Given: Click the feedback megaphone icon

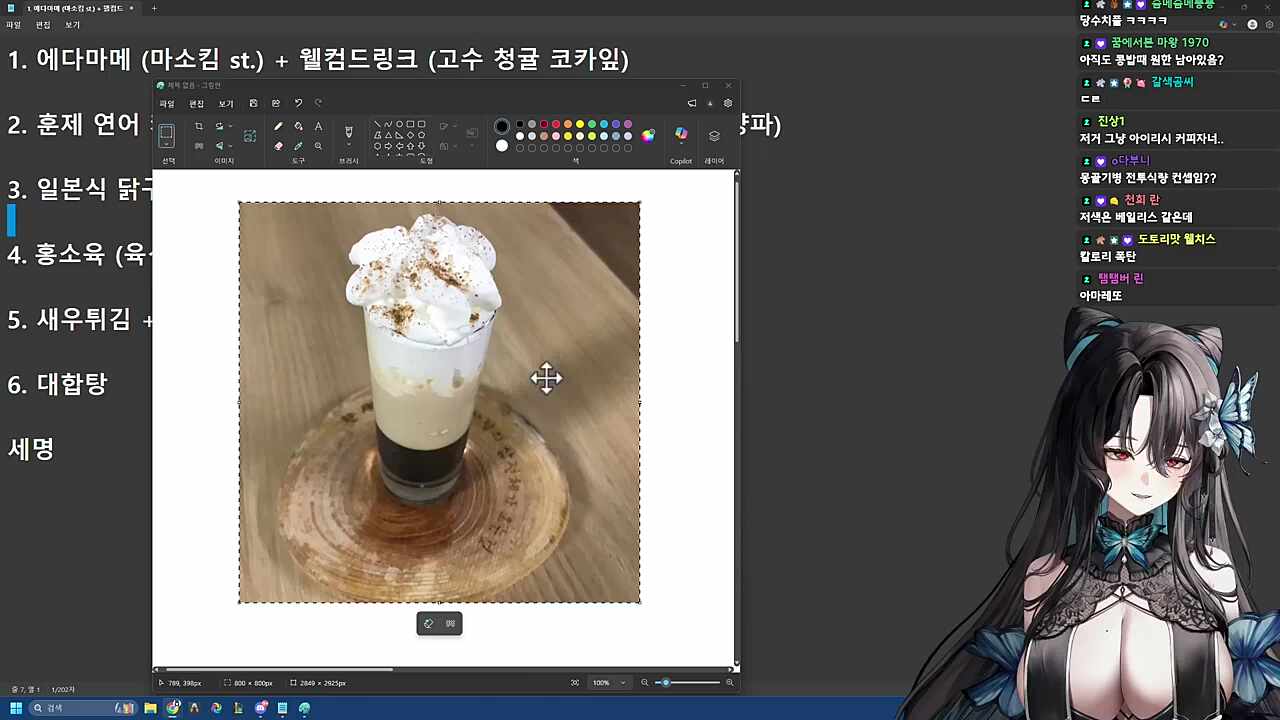Looking at the screenshot, I should (x=692, y=103).
